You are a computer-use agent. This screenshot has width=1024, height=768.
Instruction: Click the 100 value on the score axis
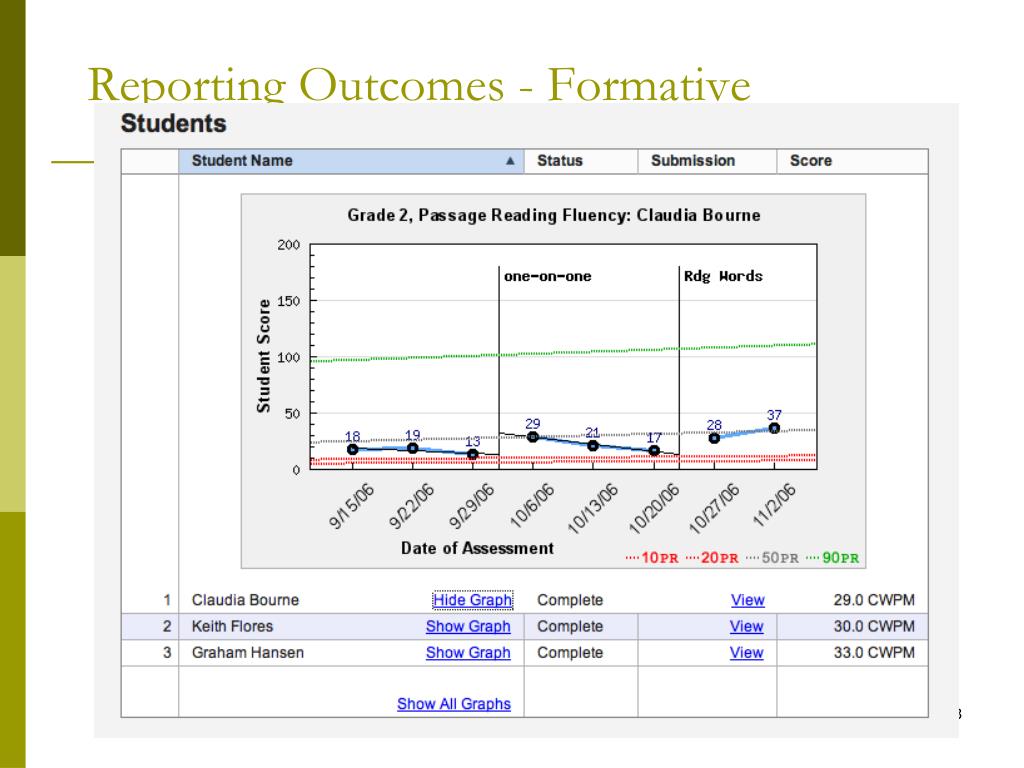tap(289, 357)
